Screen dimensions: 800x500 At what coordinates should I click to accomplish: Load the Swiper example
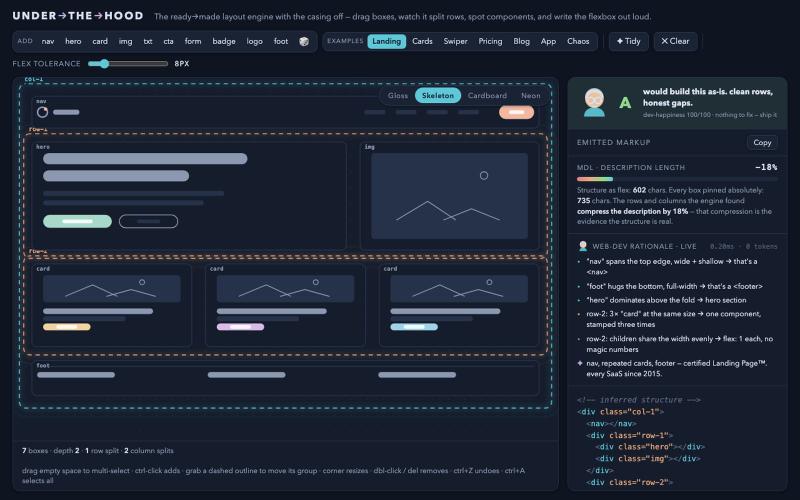[x=456, y=41]
